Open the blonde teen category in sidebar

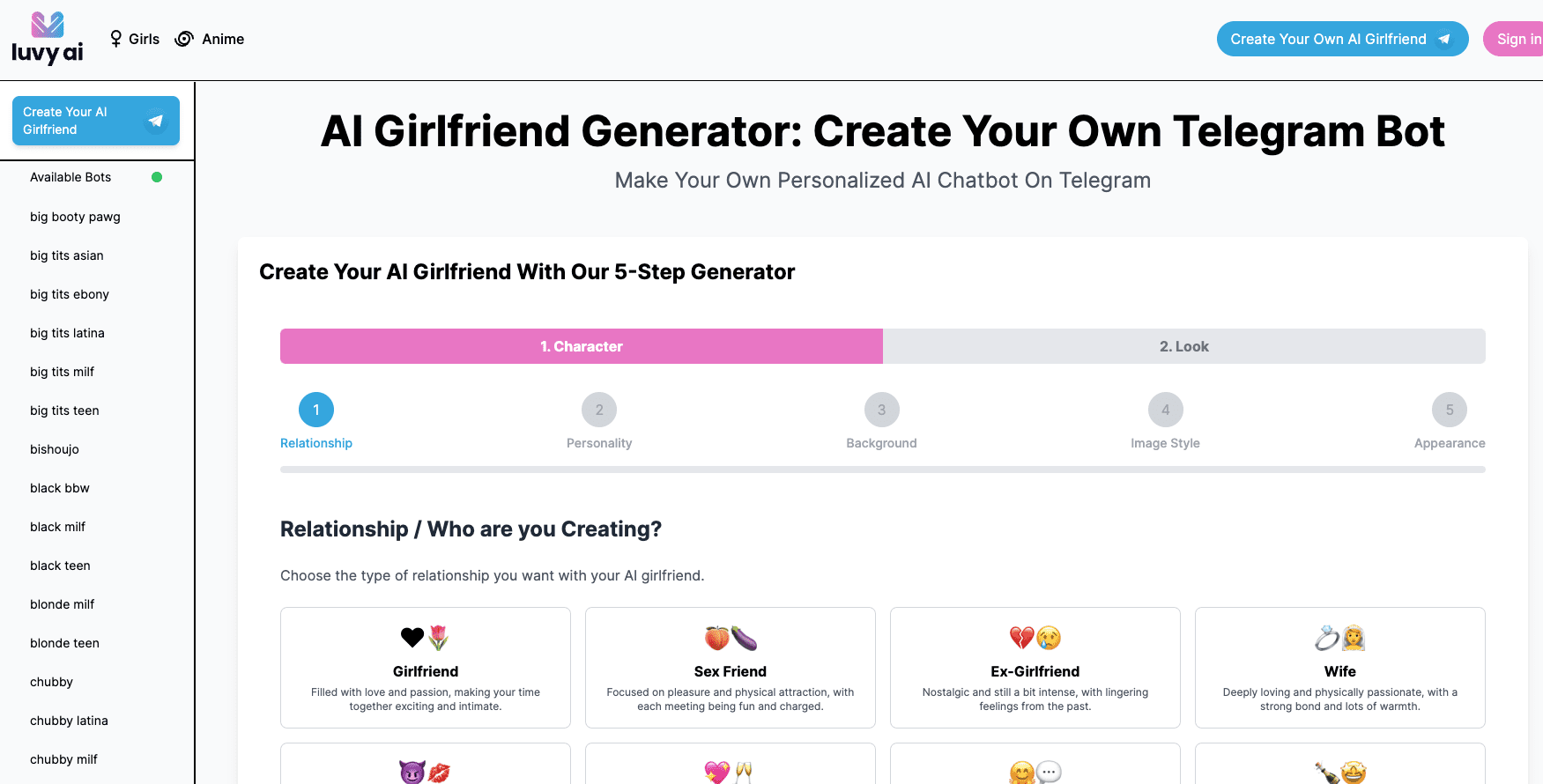(64, 643)
